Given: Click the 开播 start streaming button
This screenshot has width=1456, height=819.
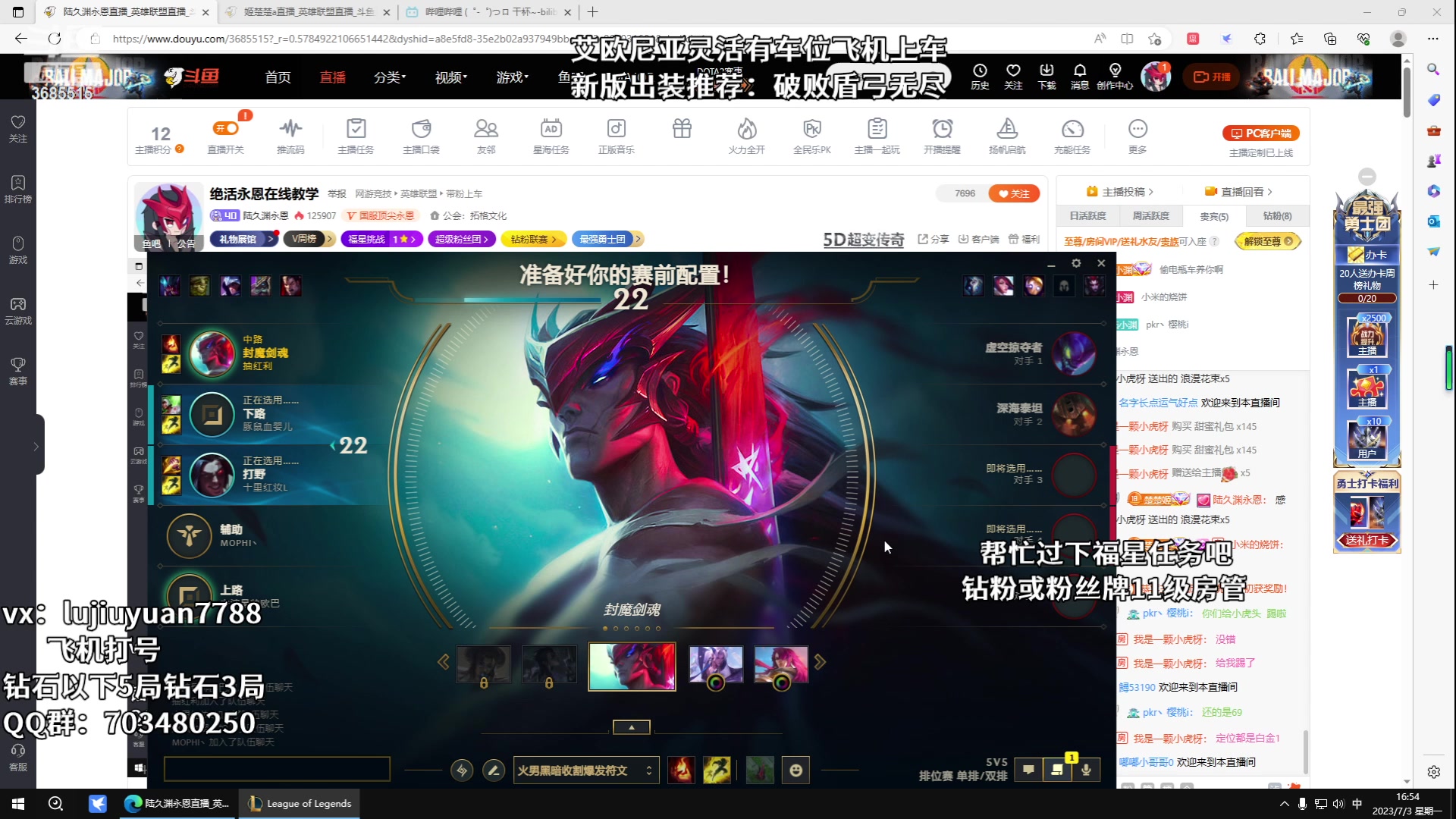Looking at the screenshot, I should coord(1212,77).
